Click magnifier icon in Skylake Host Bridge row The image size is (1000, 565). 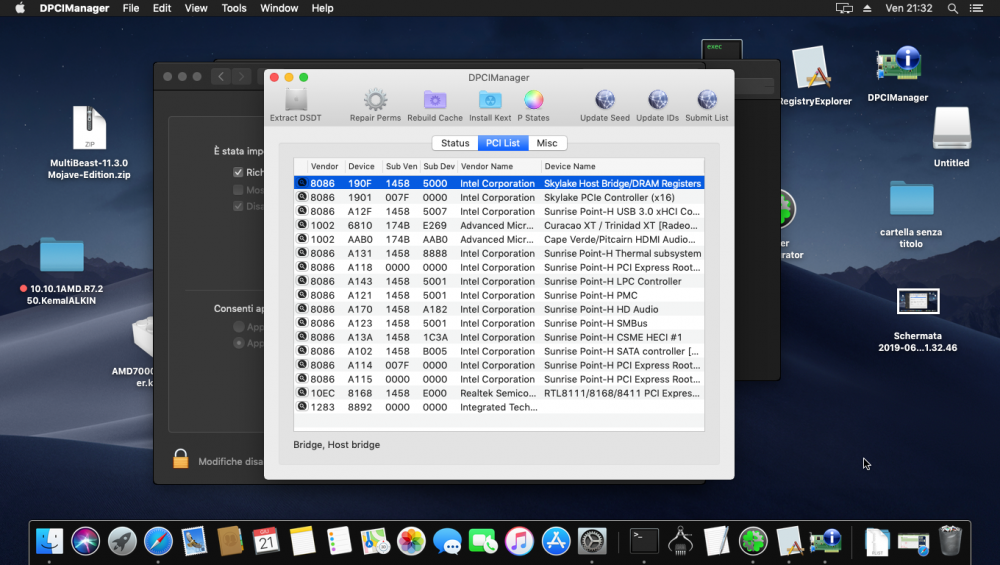pos(302,183)
